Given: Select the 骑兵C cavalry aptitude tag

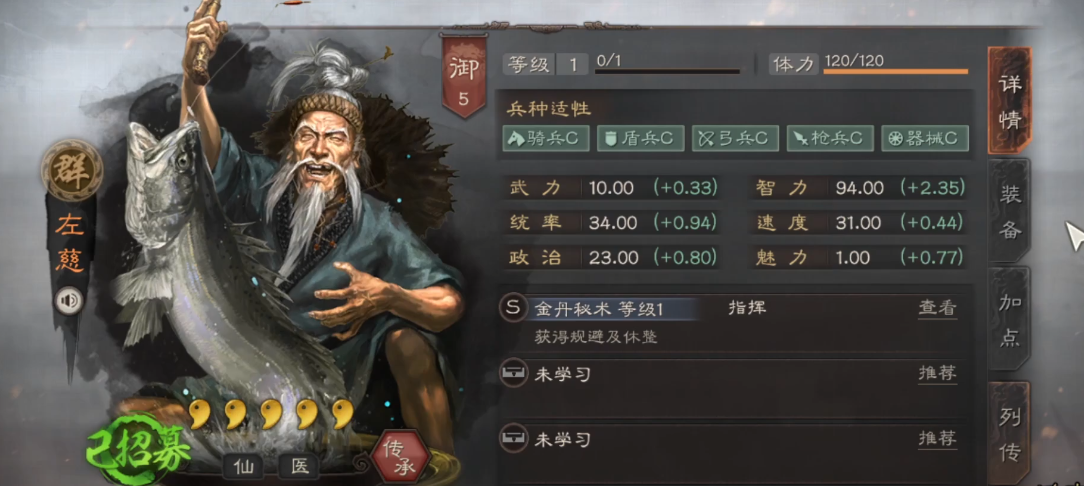Looking at the screenshot, I should (x=545, y=138).
